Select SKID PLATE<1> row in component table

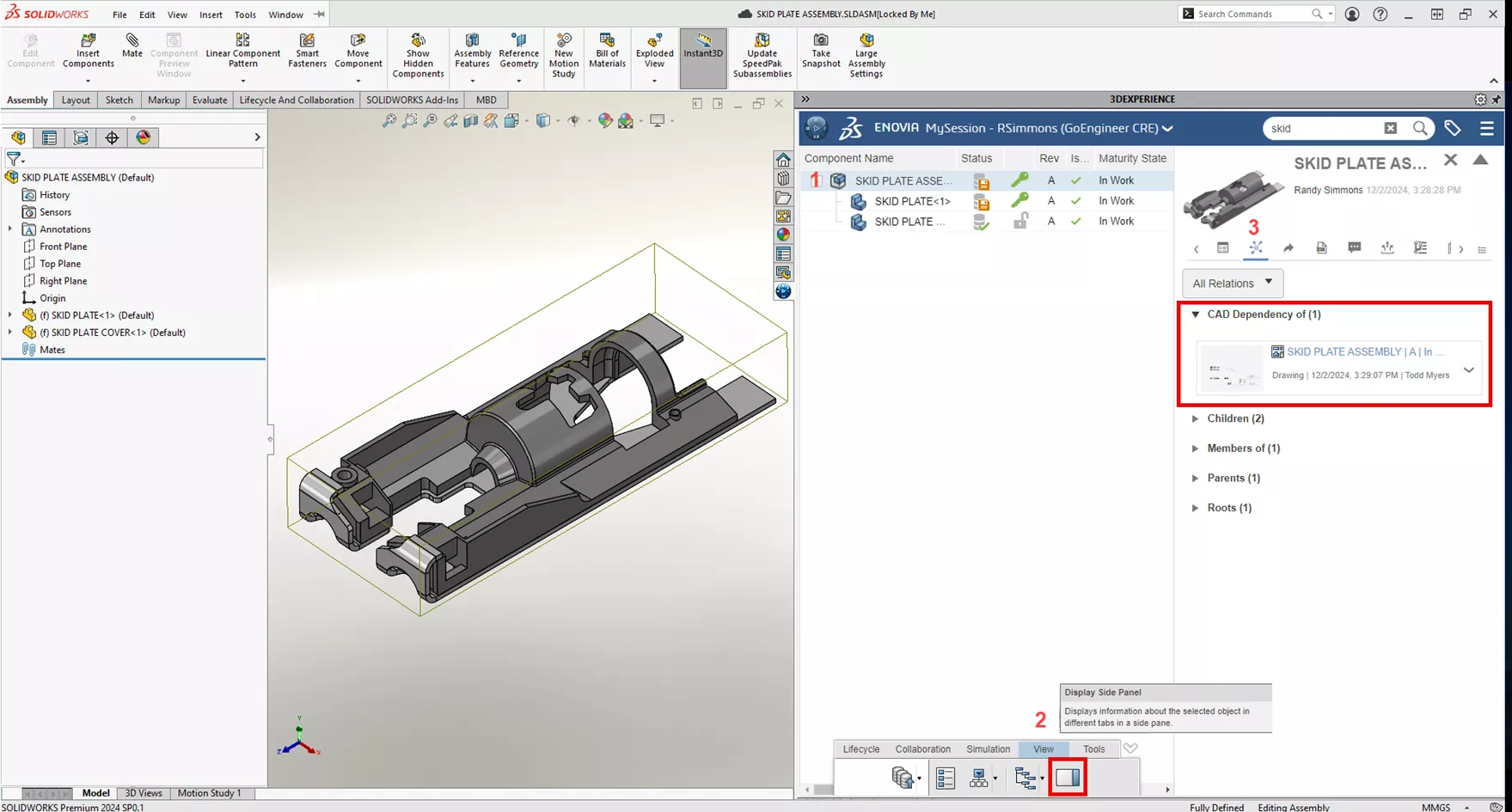[x=987, y=201]
